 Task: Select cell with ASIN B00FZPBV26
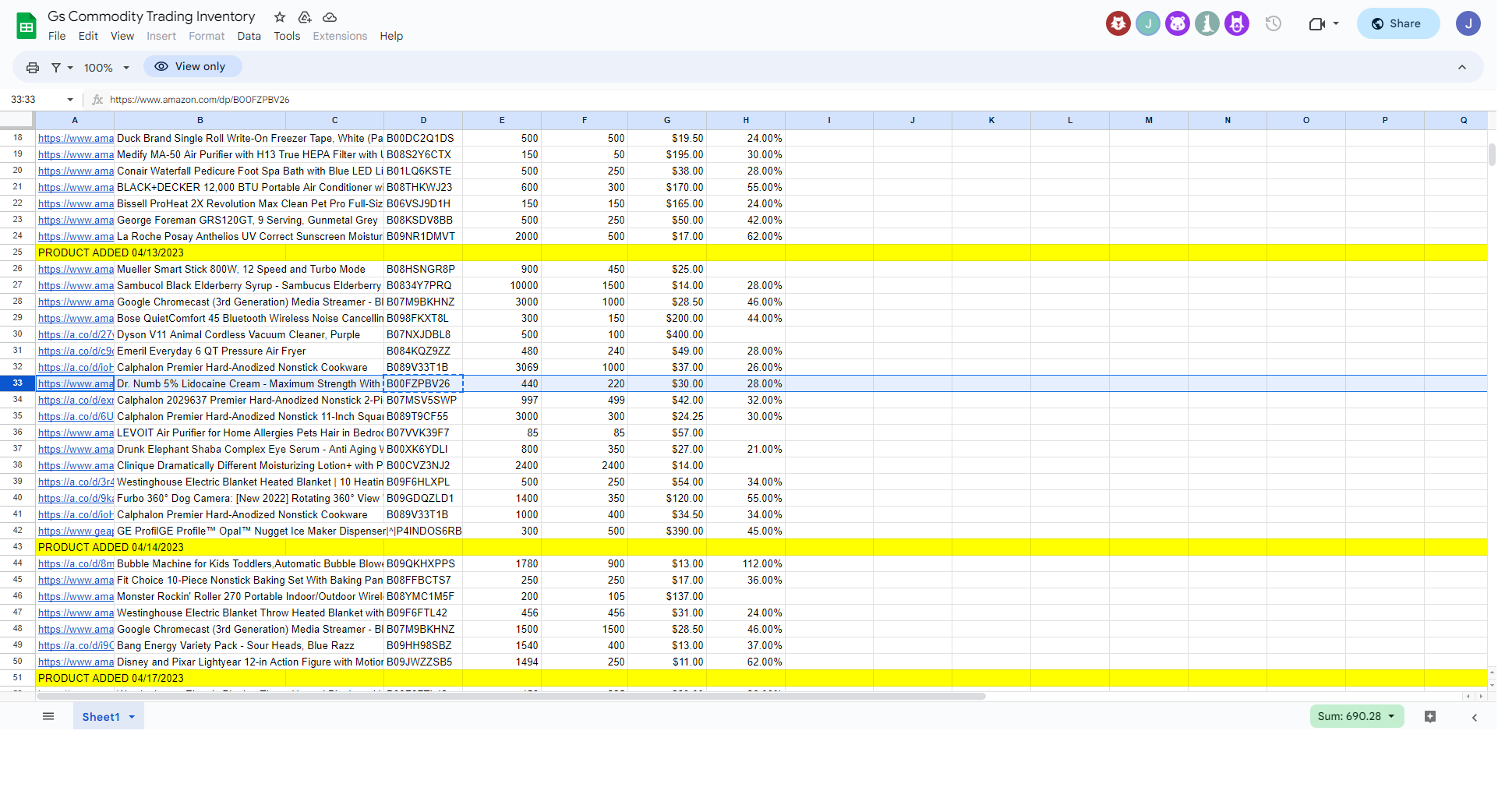pos(423,383)
